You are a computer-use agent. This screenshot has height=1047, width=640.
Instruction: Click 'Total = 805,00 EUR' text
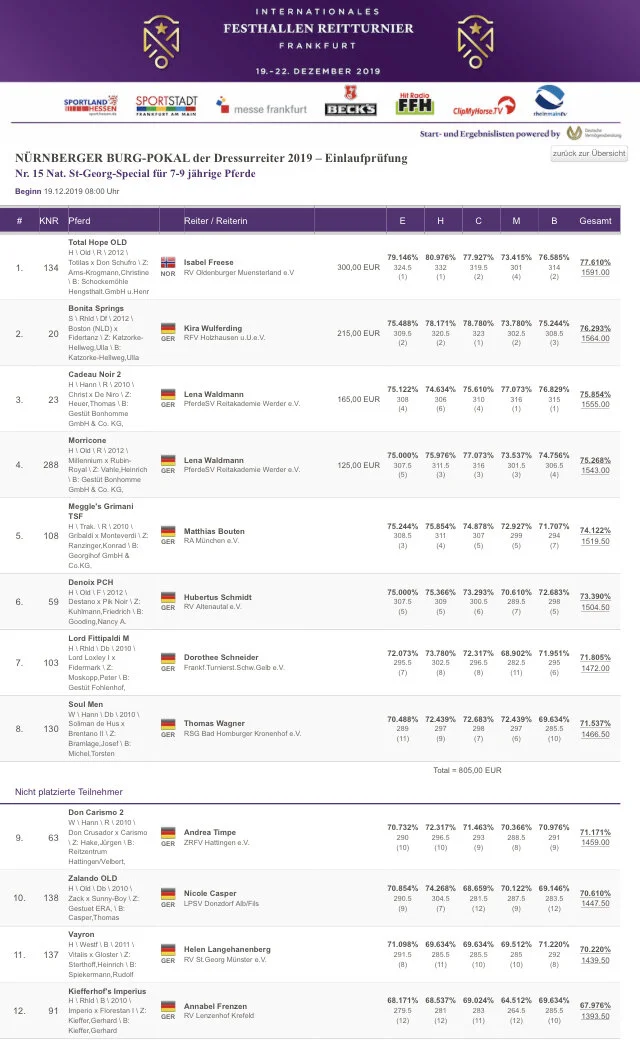(467, 771)
